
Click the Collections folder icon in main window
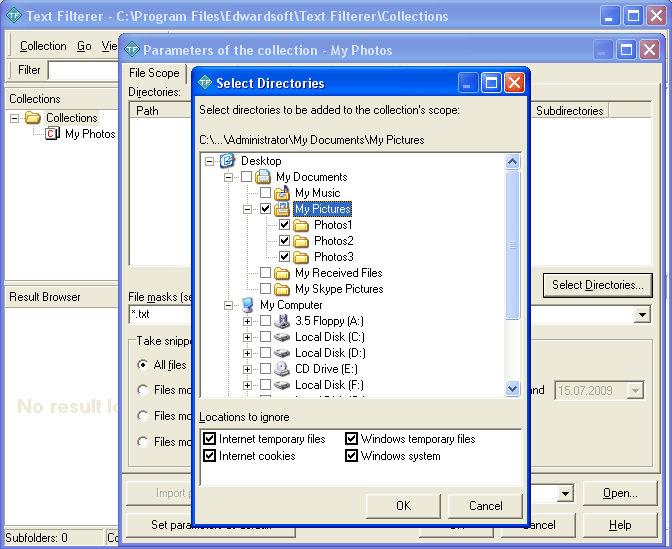point(33,117)
